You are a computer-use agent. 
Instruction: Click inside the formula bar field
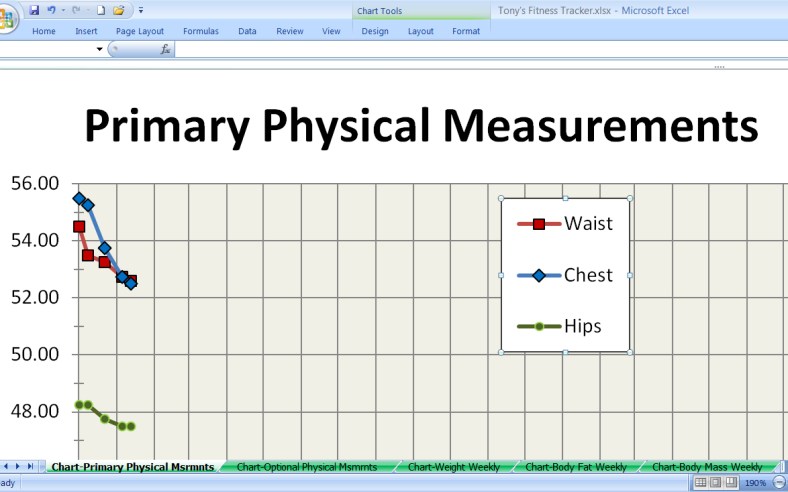pos(481,49)
